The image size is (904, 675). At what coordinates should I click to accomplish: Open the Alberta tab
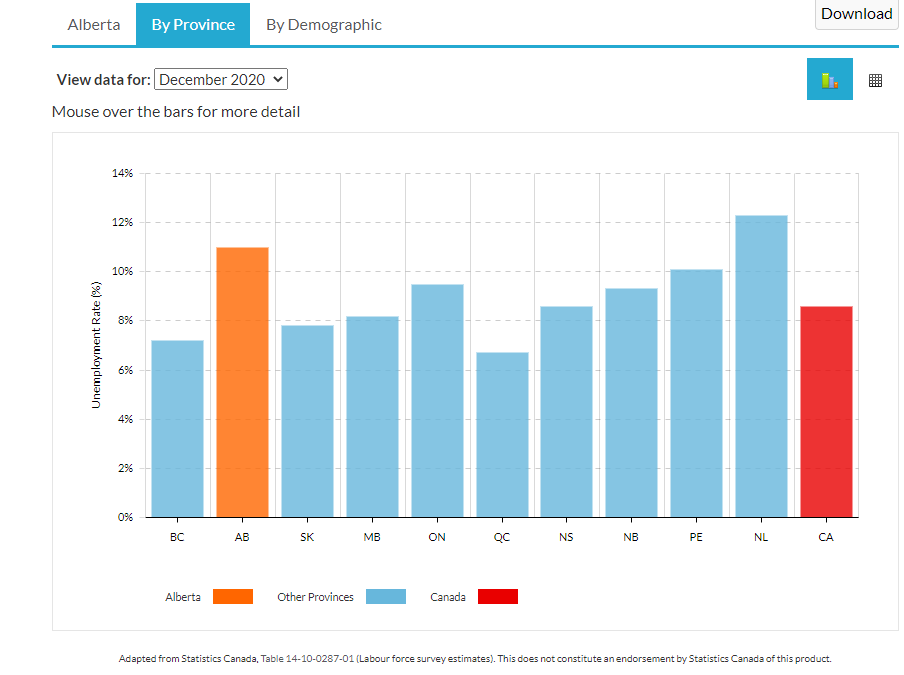[x=94, y=25]
